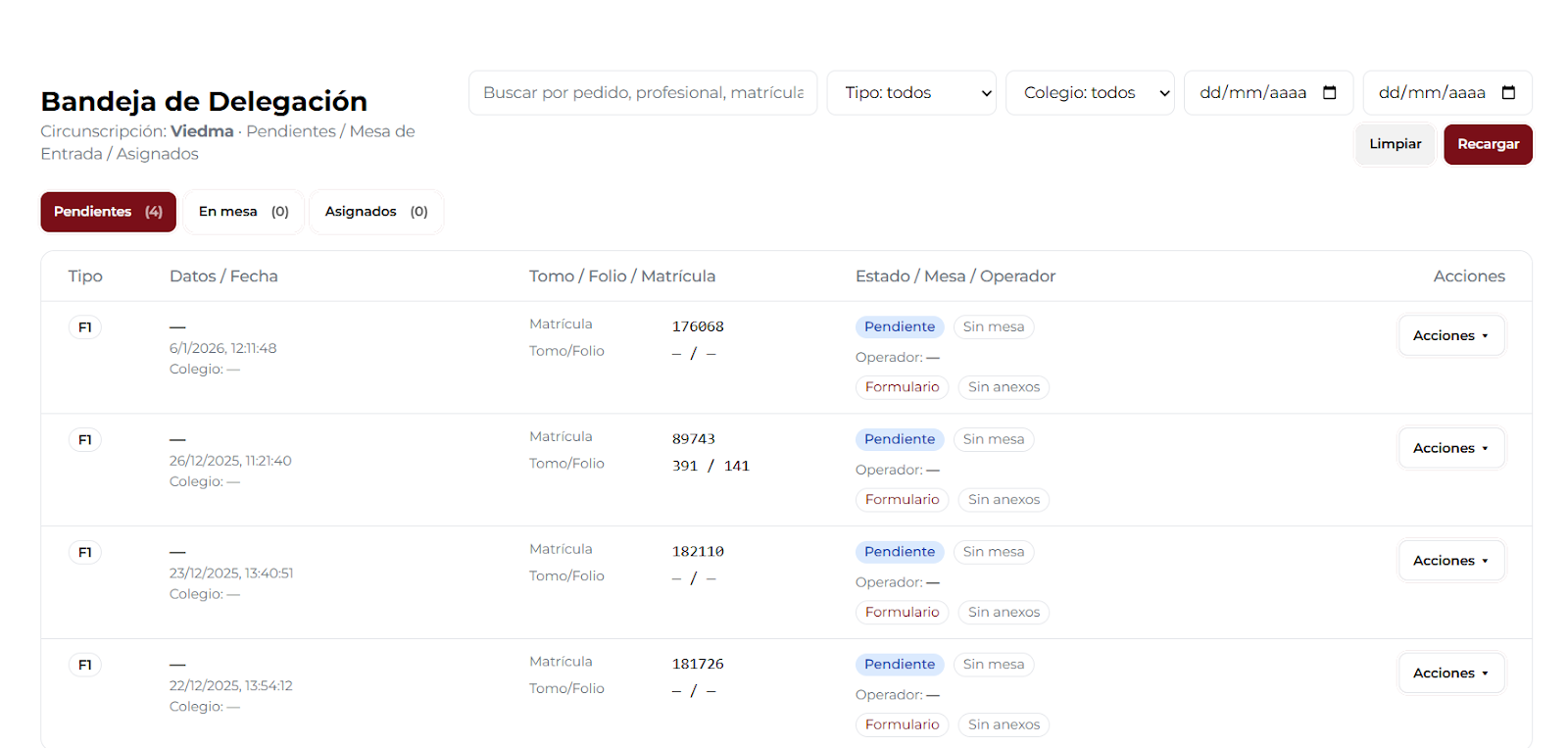Expand the 'Colegio: todos' dropdown
The image size is (1568, 748).
pos(1090,93)
